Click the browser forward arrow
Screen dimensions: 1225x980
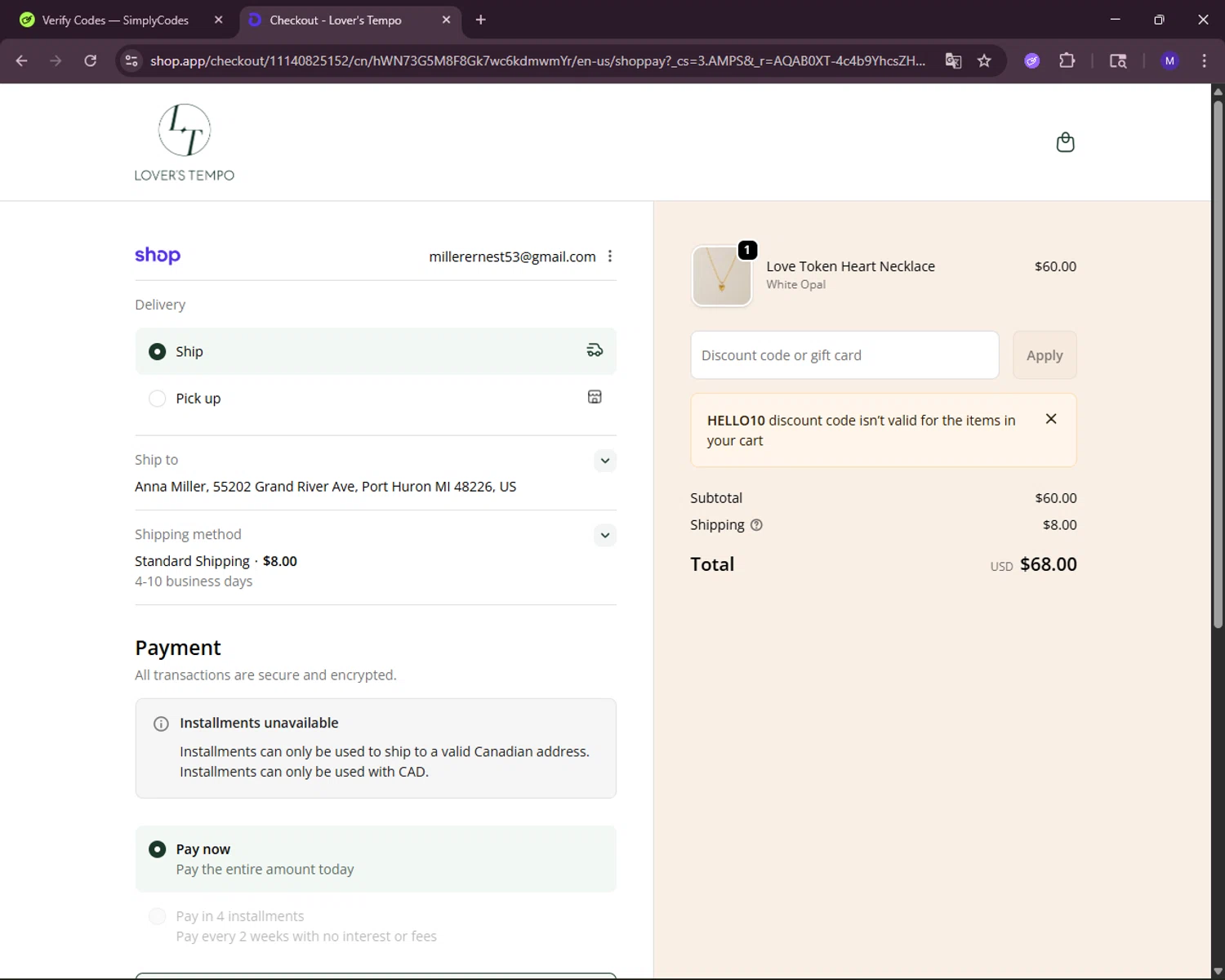pos(56,60)
